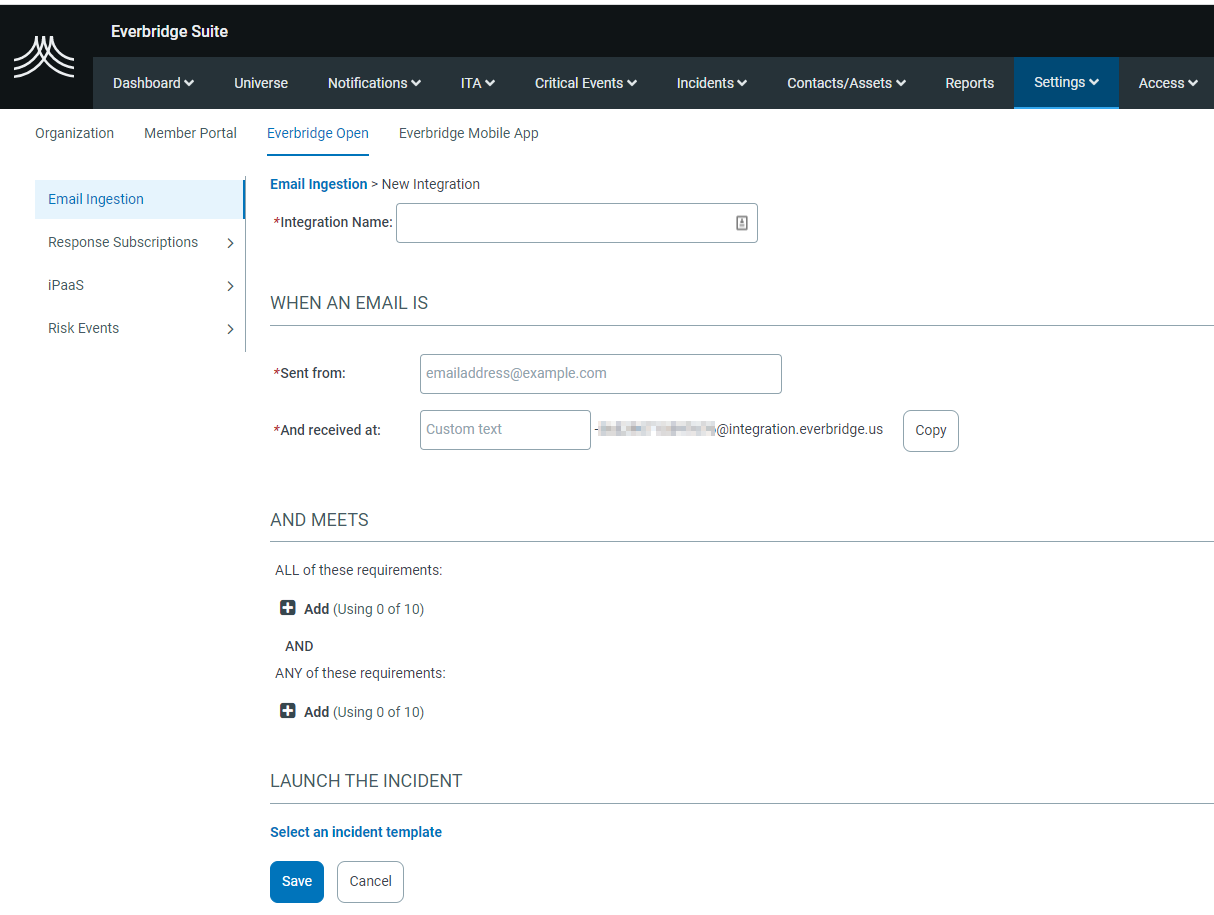The height and width of the screenshot is (915, 1214).
Task: Save the new integration
Action: coord(297,882)
